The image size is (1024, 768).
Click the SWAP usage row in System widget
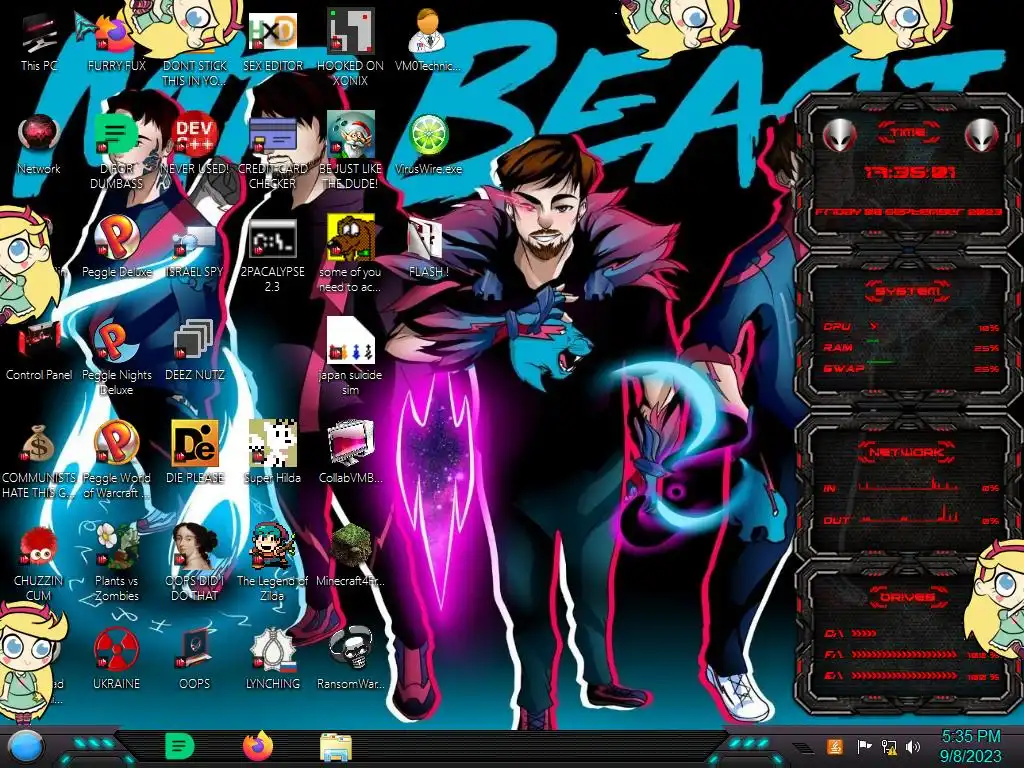pyautogui.click(x=910, y=368)
